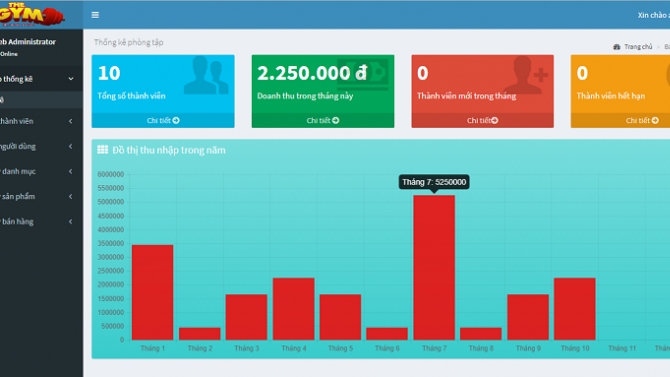Click the Tháng 3 bar in chart
Viewport: 670px width, 377px height.
[x=247, y=317]
